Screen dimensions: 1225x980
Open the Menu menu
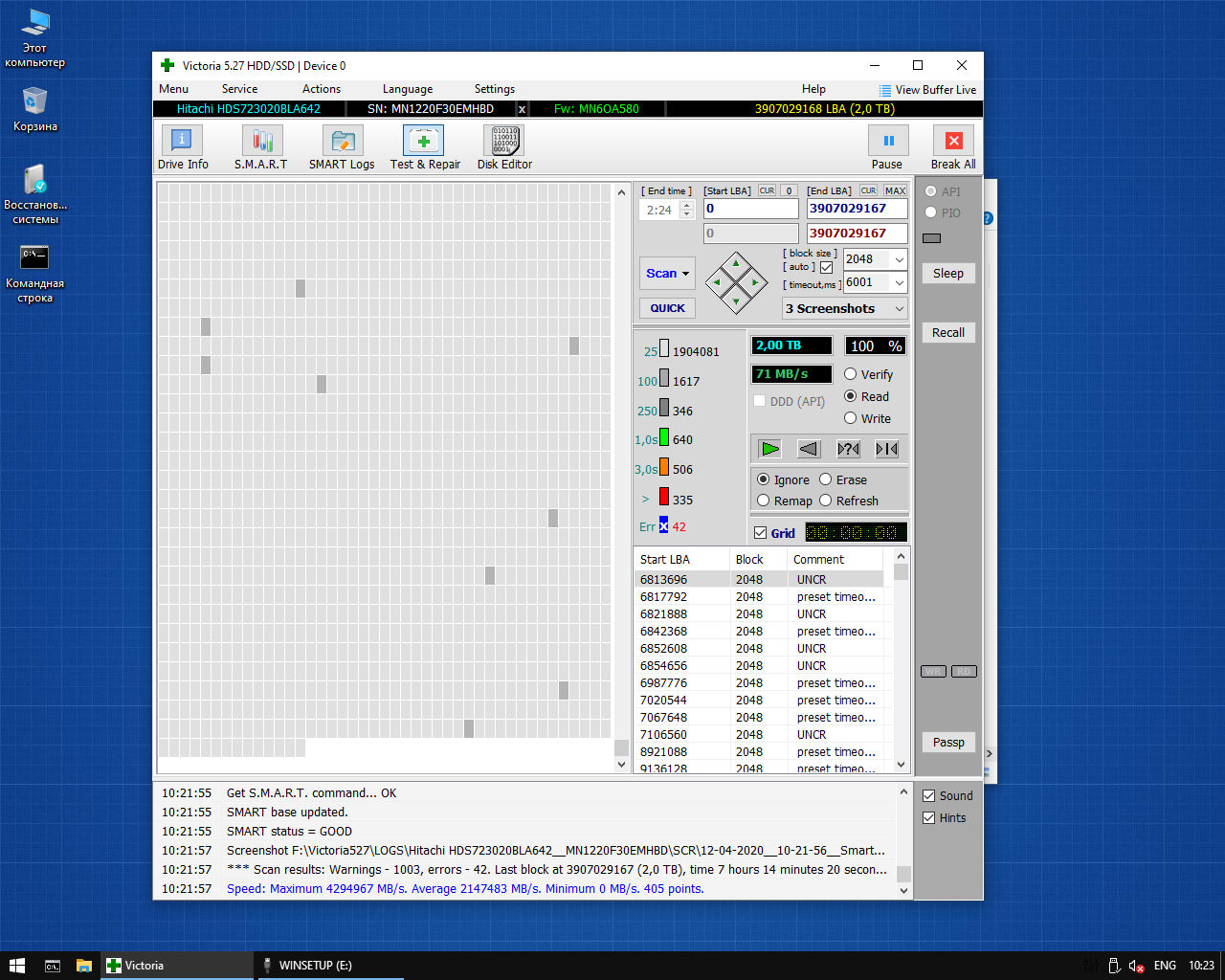tap(173, 89)
